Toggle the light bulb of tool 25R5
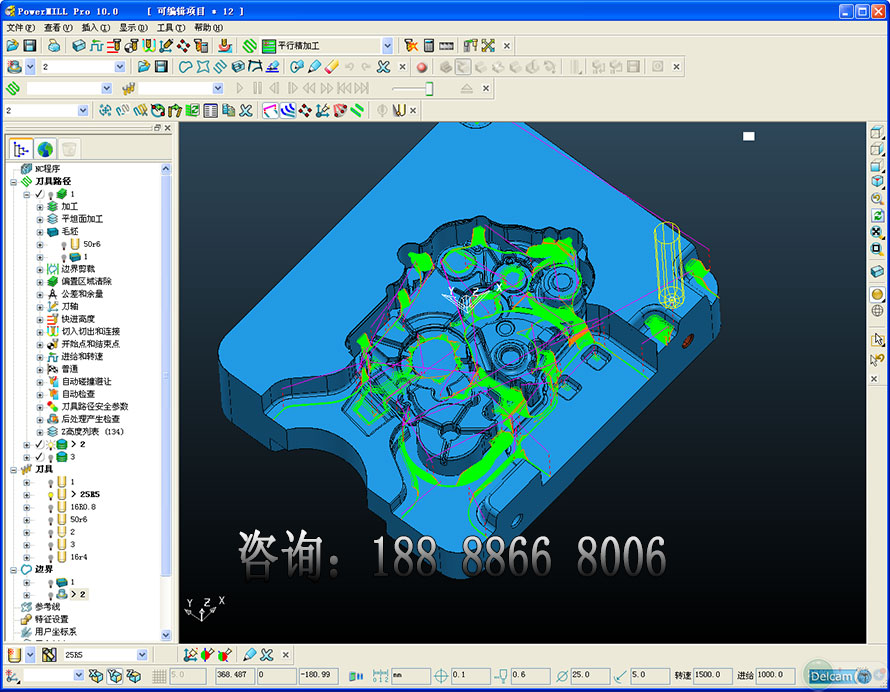Image resolution: width=890 pixels, height=692 pixels. (50, 494)
